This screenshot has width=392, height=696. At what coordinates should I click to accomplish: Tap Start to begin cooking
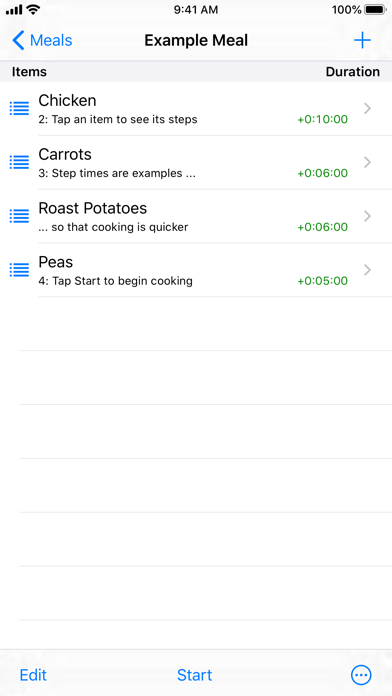coord(194,675)
